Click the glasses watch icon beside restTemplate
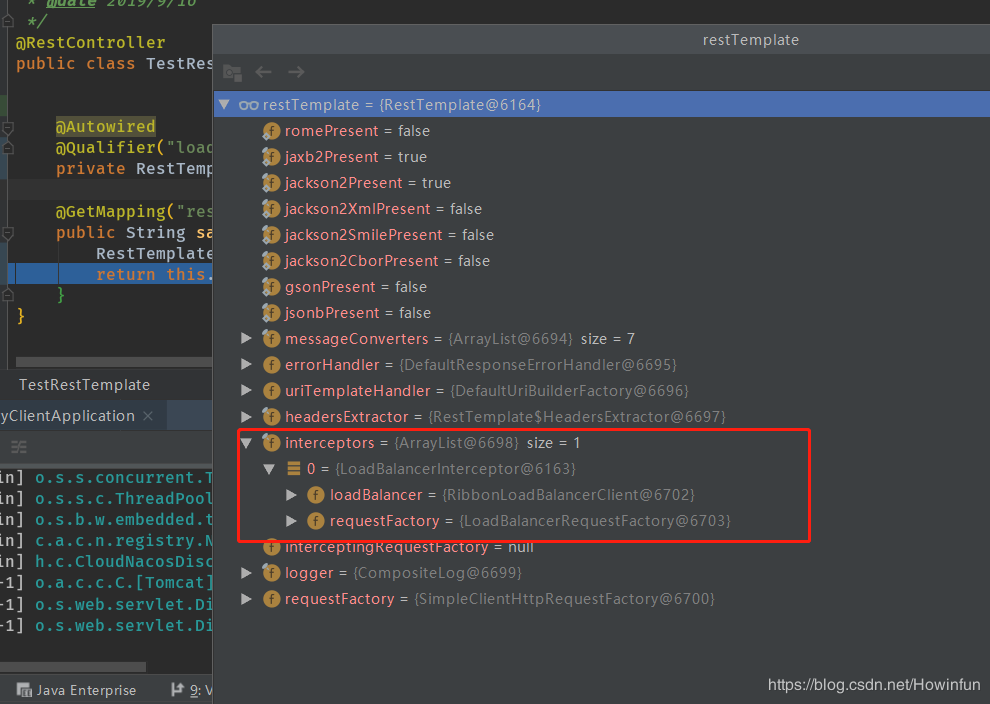The height and width of the screenshot is (704, 990). (249, 105)
